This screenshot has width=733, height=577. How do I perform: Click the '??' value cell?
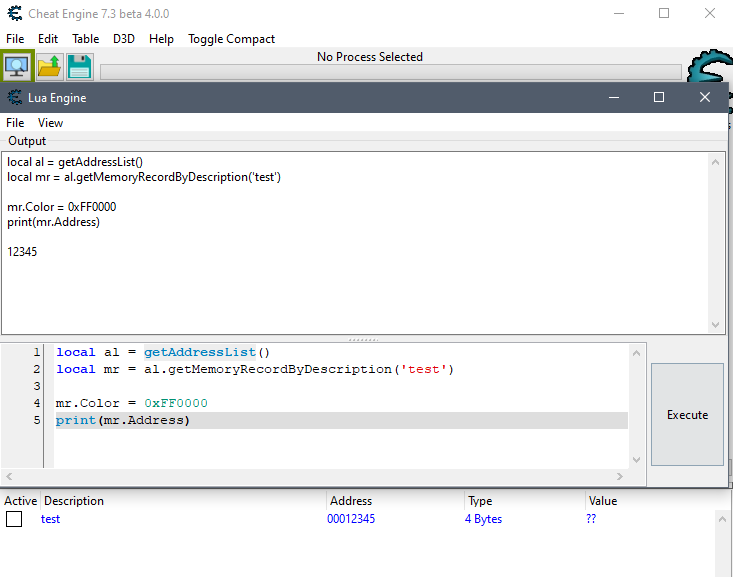tap(591, 519)
